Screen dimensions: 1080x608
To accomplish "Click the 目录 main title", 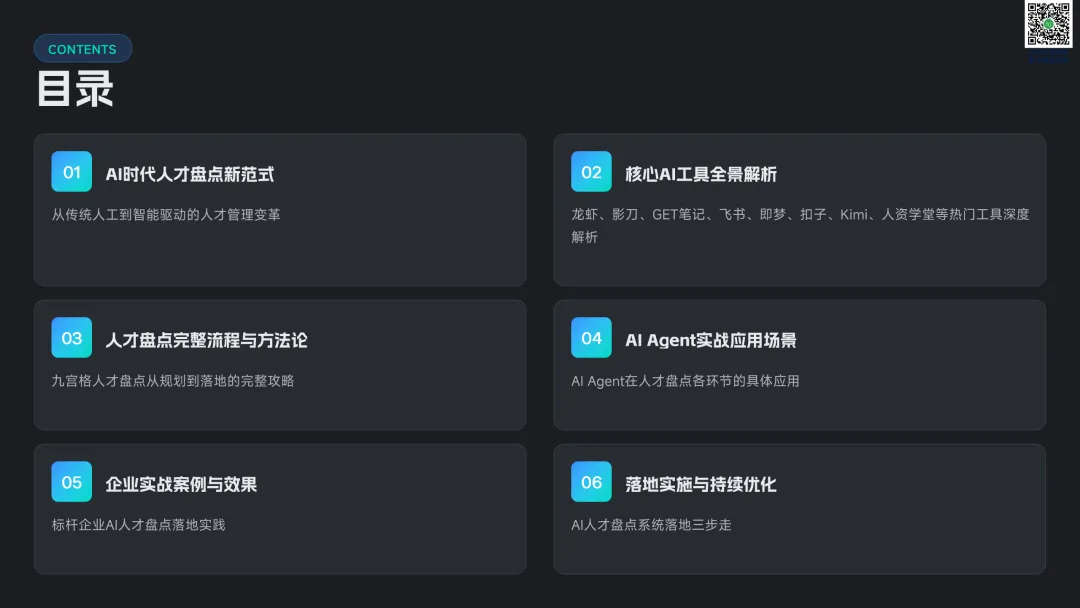I will pyautogui.click(x=75, y=89).
